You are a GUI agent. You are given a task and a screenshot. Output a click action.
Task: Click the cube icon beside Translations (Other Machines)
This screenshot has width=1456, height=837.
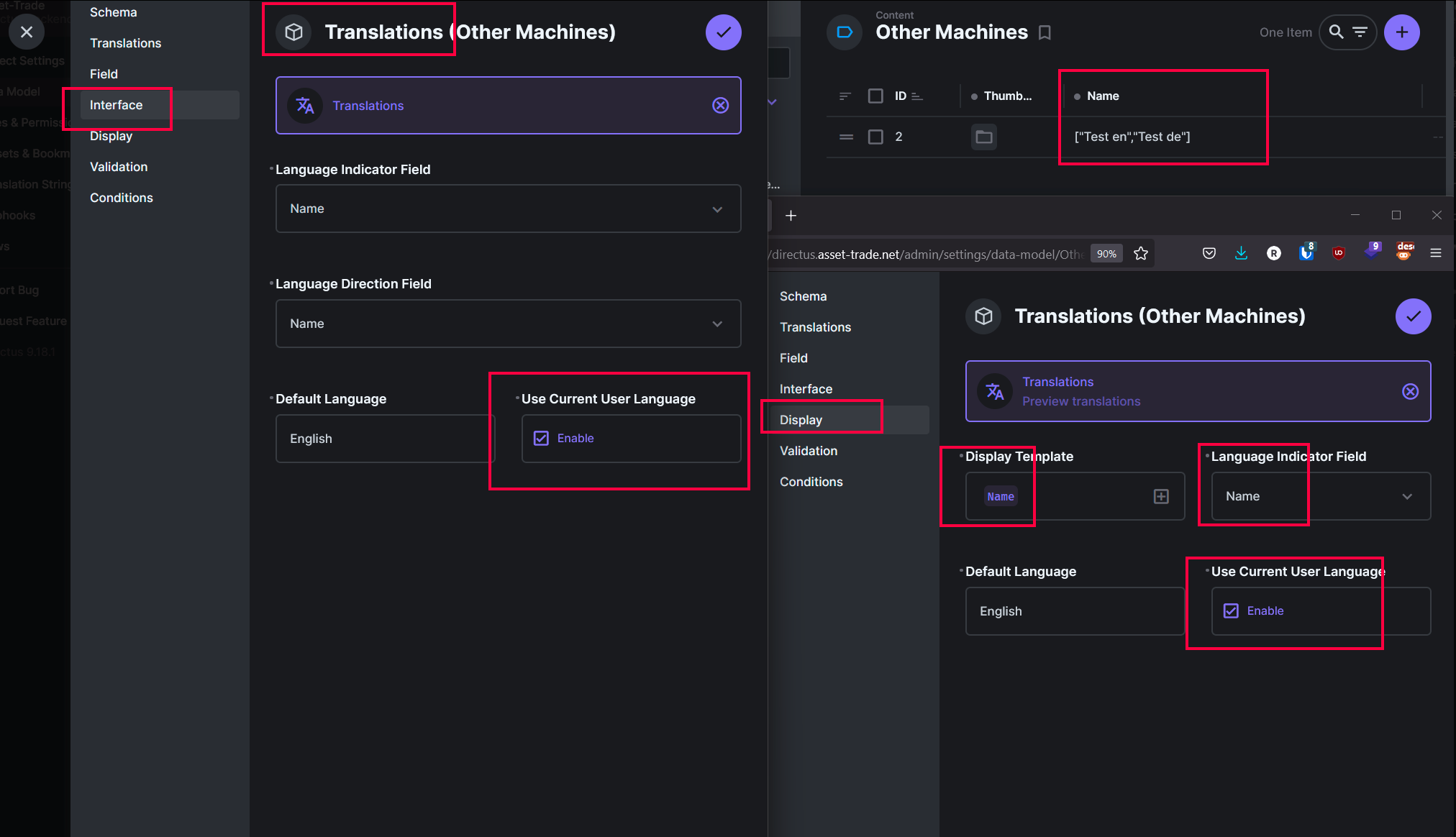[x=294, y=32]
